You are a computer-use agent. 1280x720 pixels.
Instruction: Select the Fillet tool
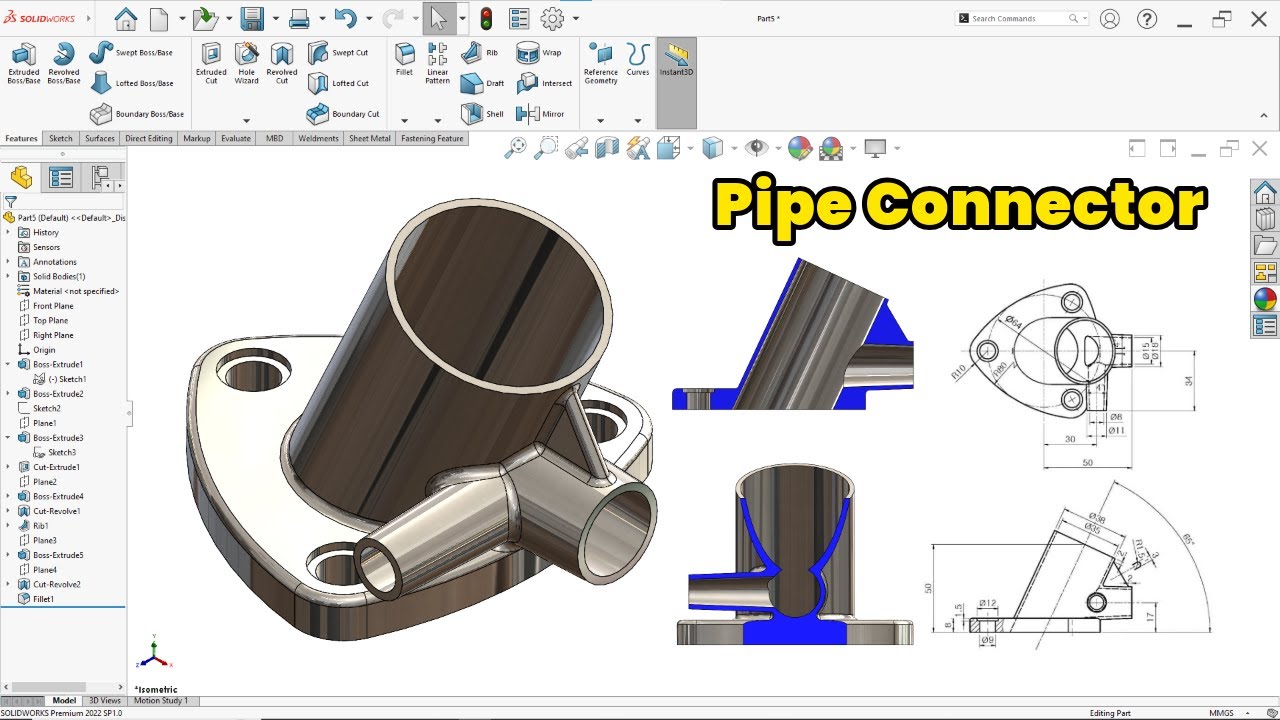(x=404, y=59)
